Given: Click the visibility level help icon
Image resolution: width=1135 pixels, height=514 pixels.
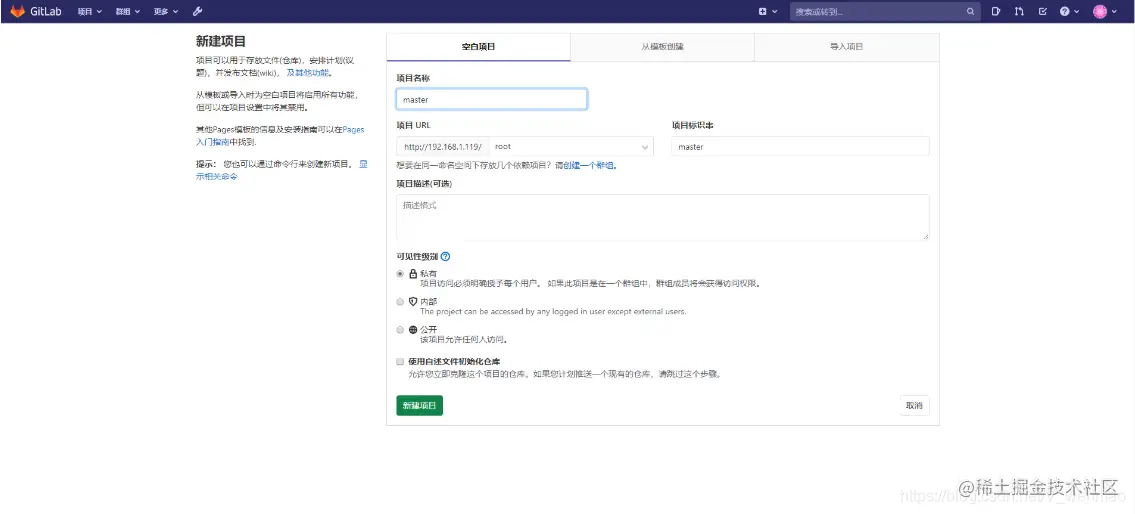Looking at the screenshot, I should point(445,256).
